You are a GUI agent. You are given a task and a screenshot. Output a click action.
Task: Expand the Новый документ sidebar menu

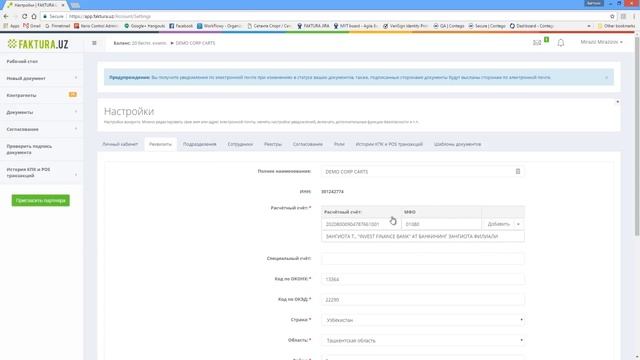pyautogui.click(x=41, y=78)
